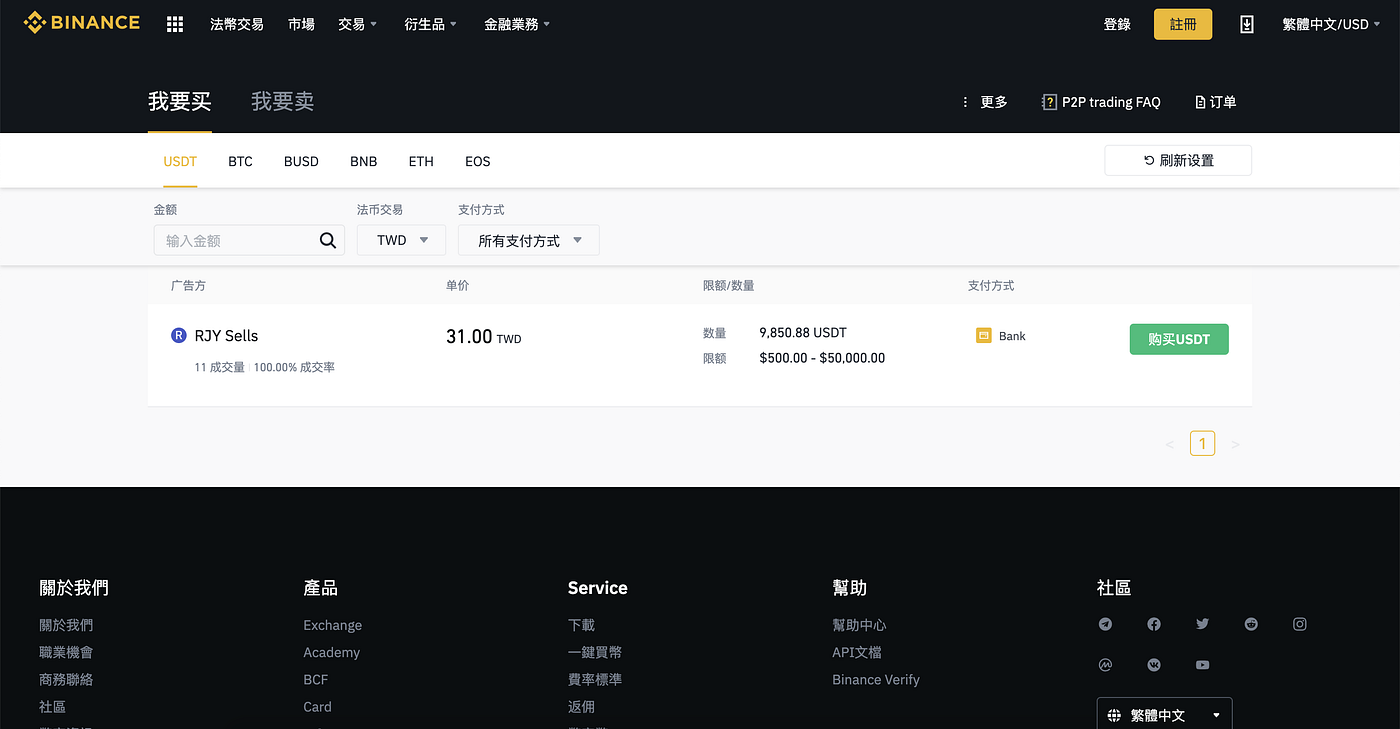Click the search magnifier in amount field
This screenshot has height=729, width=1400.
click(x=328, y=240)
